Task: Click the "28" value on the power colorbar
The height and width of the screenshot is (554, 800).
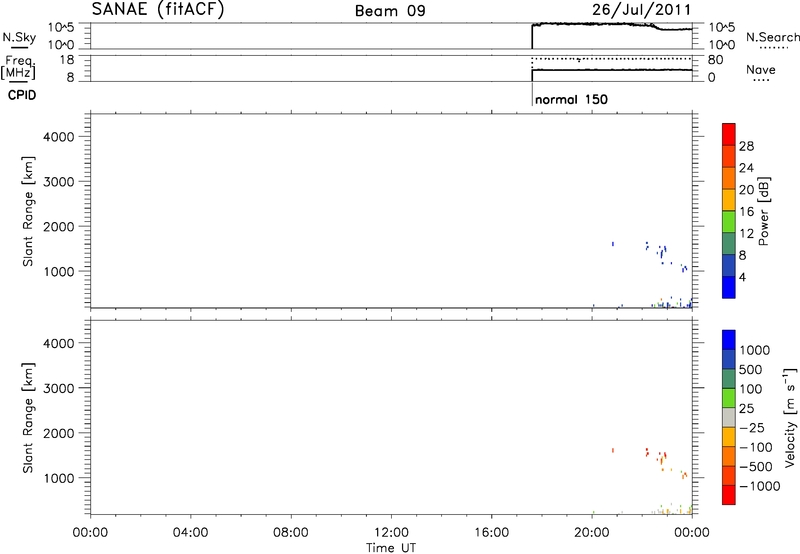Action: [746, 146]
